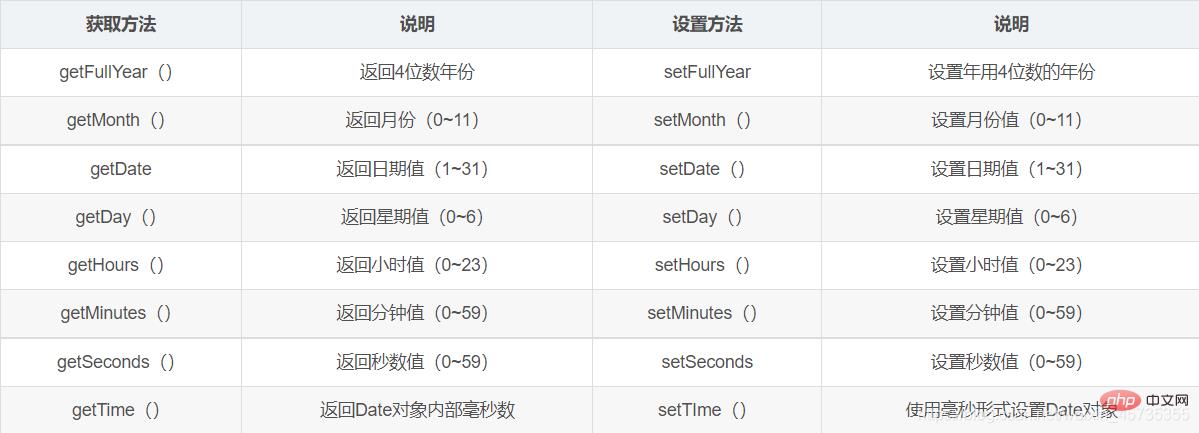The height and width of the screenshot is (433, 1199).
Task: Click the getDay() cell
Action: click(x=116, y=217)
